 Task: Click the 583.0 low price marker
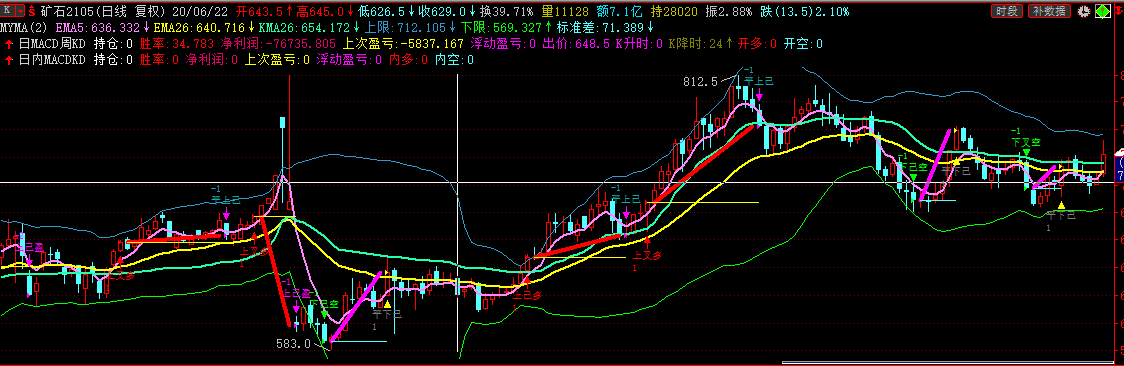click(x=293, y=343)
